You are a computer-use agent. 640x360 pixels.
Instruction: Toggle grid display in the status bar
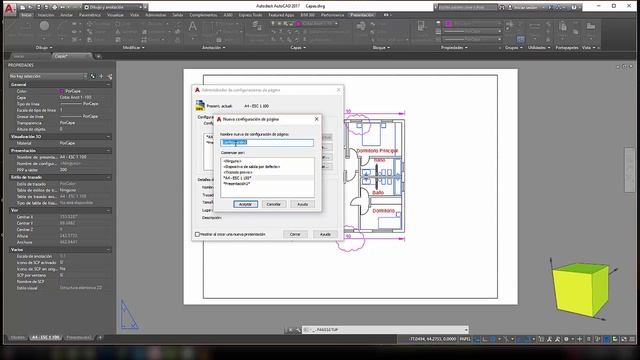pos(477,339)
